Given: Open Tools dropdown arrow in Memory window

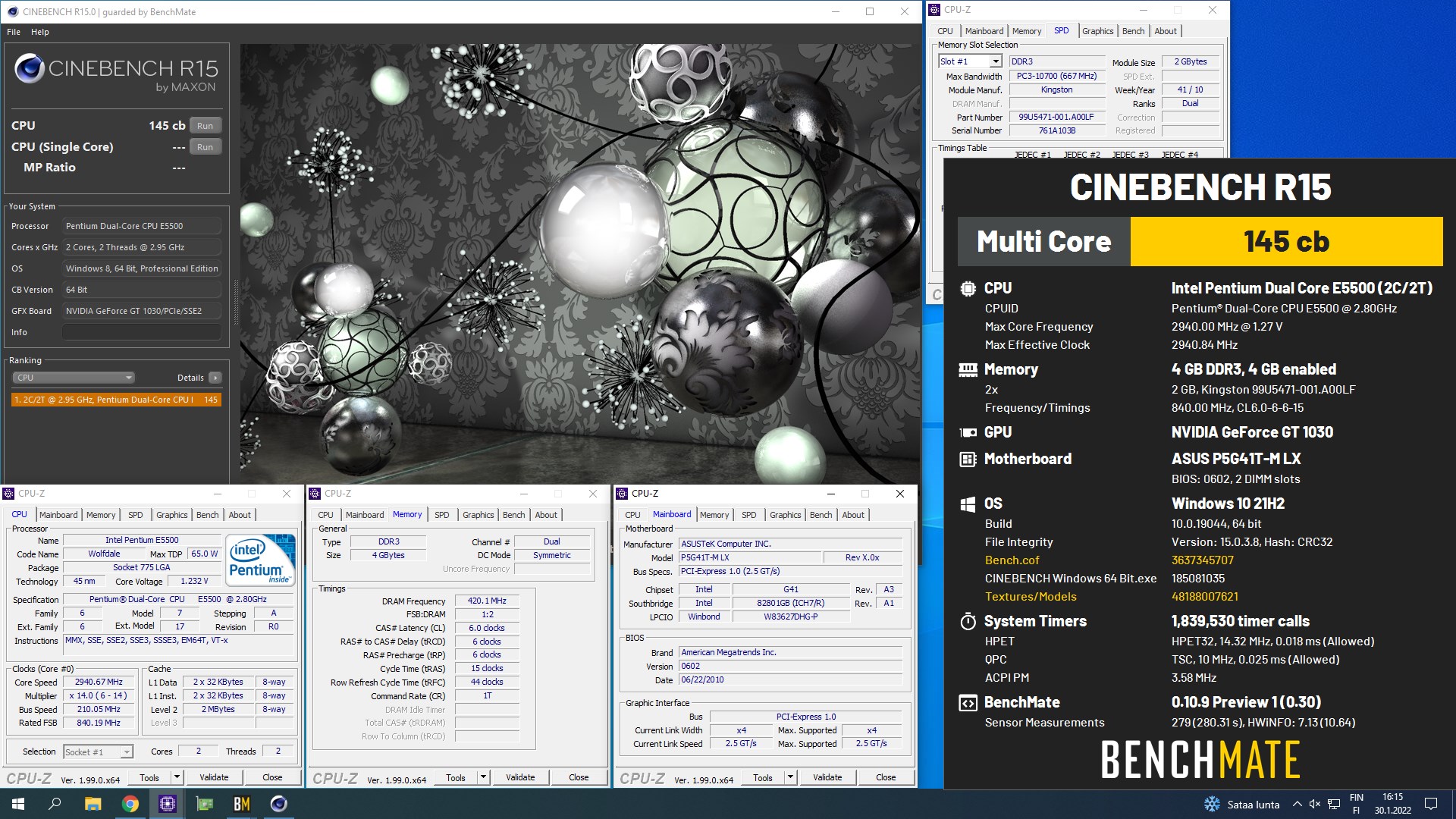Looking at the screenshot, I should 483,777.
